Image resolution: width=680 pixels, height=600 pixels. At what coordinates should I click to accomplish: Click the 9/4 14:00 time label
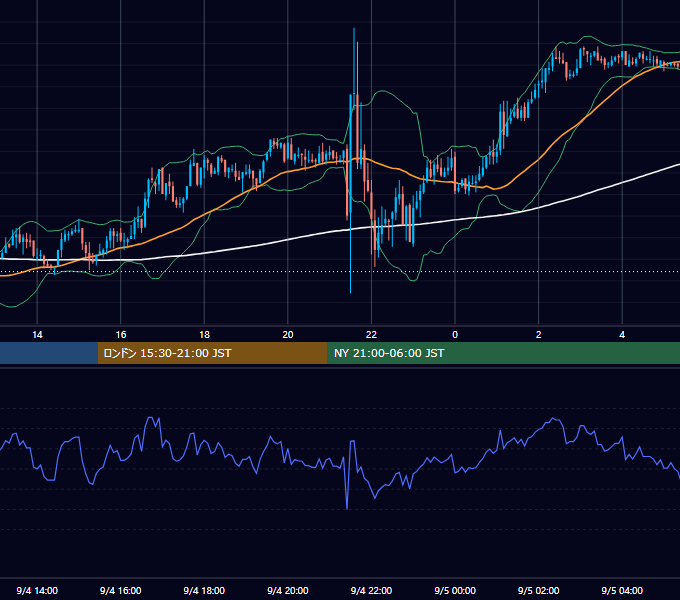[x=37, y=590]
